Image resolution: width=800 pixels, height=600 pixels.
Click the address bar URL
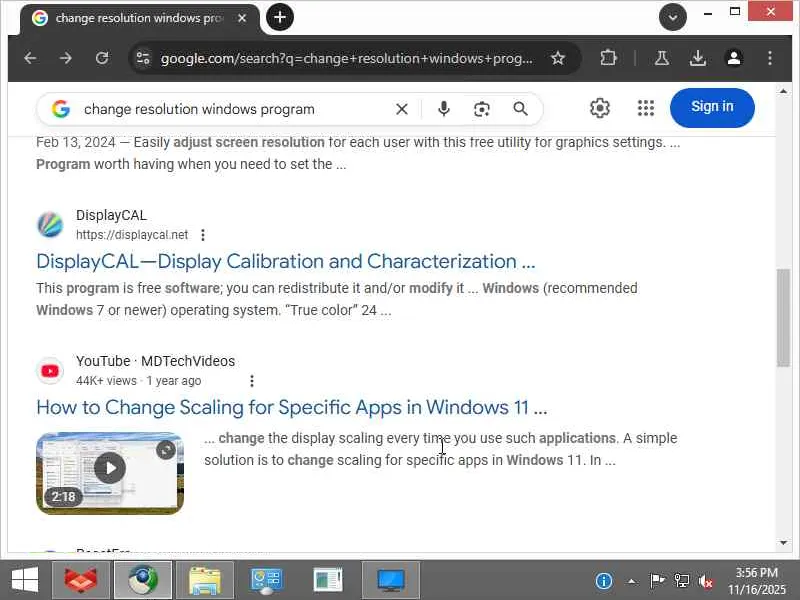(346, 59)
